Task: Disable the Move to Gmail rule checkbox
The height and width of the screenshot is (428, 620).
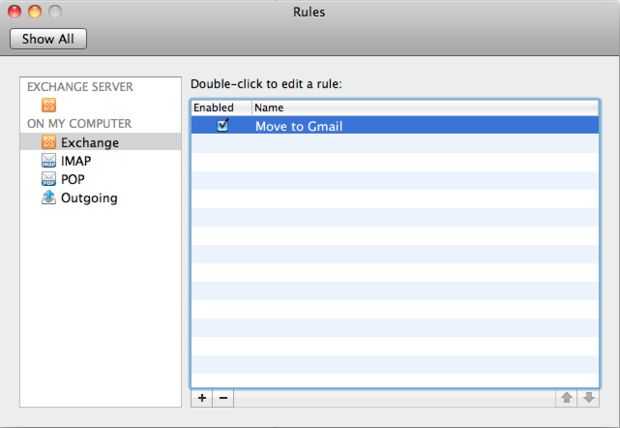Action: pos(223,125)
